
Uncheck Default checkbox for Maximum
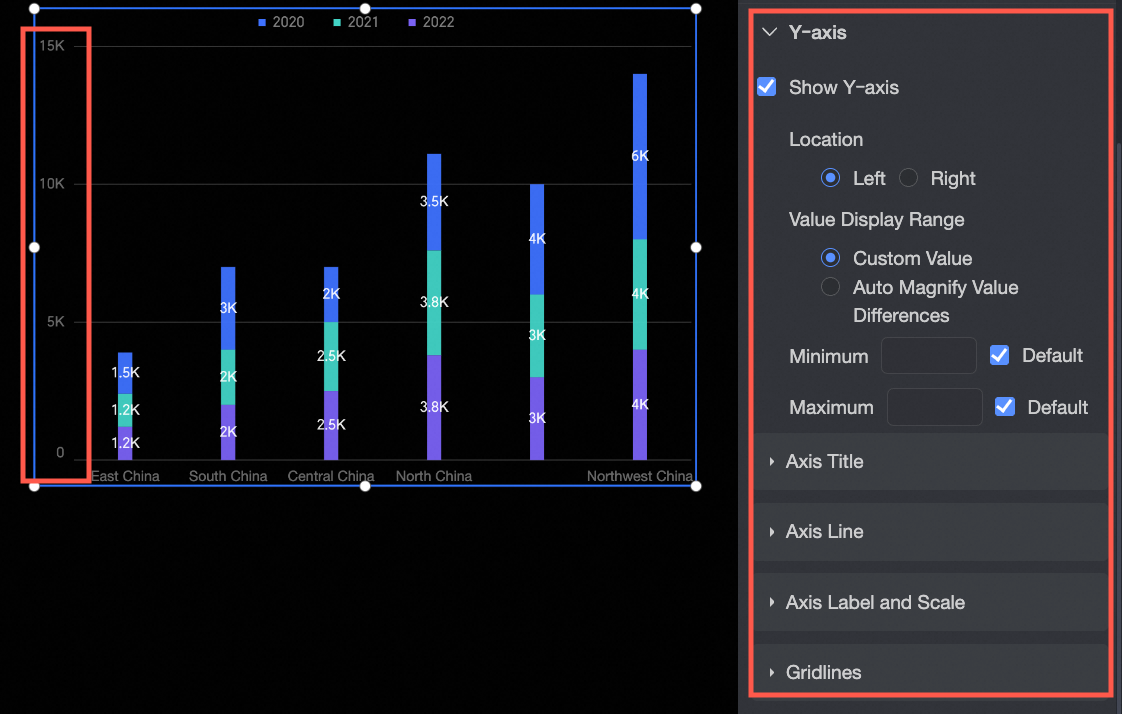pyautogui.click(x=1005, y=407)
